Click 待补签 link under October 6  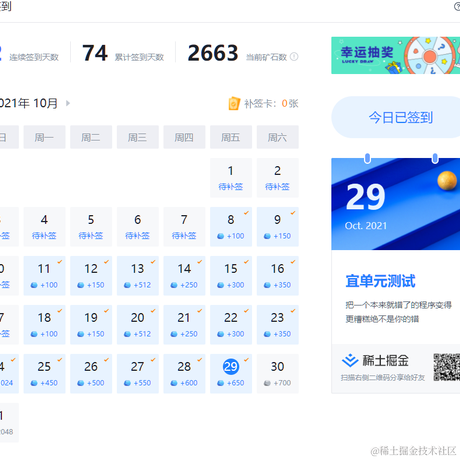point(137,236)
